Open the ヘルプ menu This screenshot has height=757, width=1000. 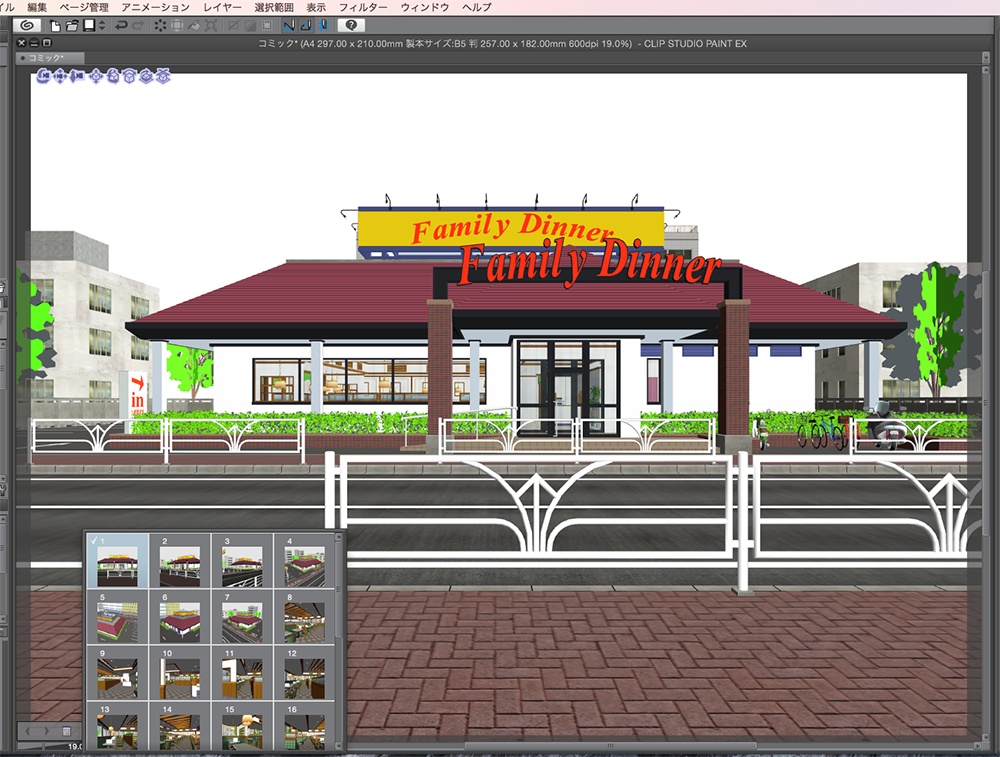click(476, 7)
